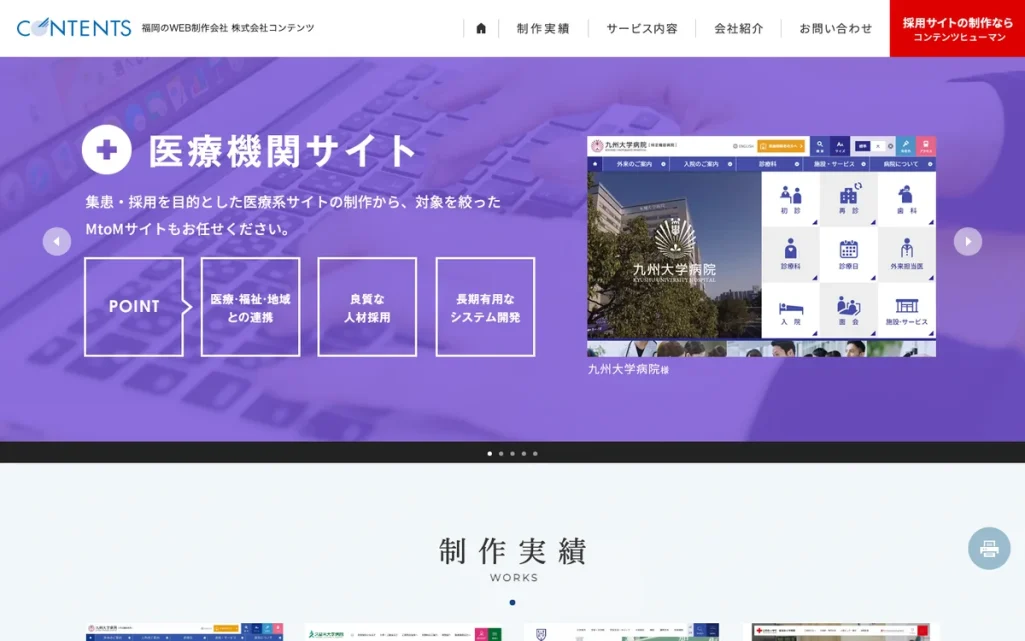Click the 制作実績 WORKS heading
Image resolution: width=1025 pixels, height=641 pixels.
tap(513, 559)
